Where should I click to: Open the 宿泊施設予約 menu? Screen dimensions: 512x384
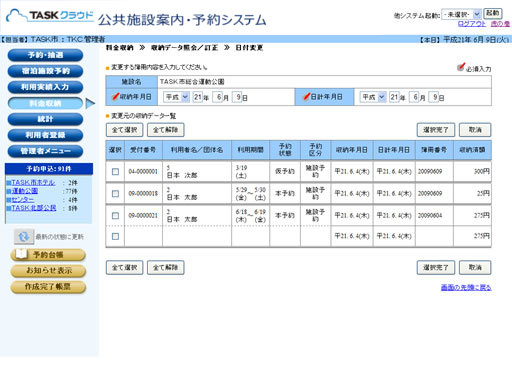45,71
